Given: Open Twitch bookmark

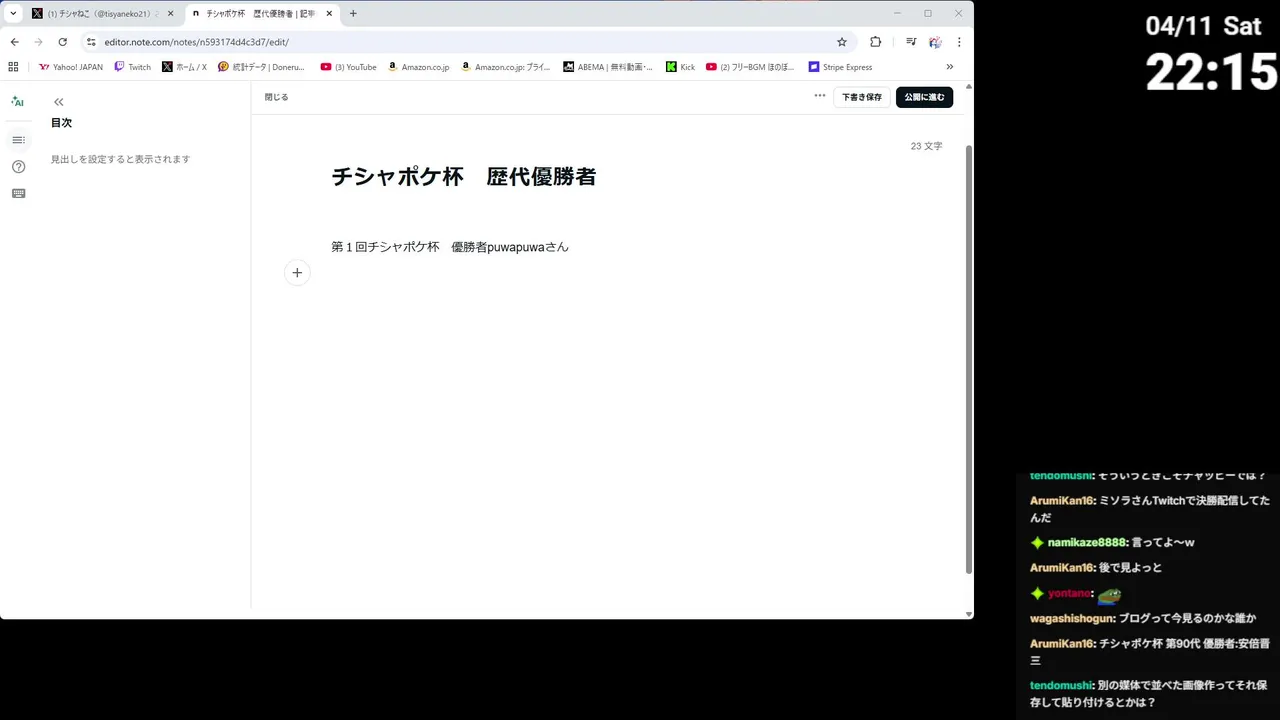Looking at the screenshot, I should click(133, 67).
